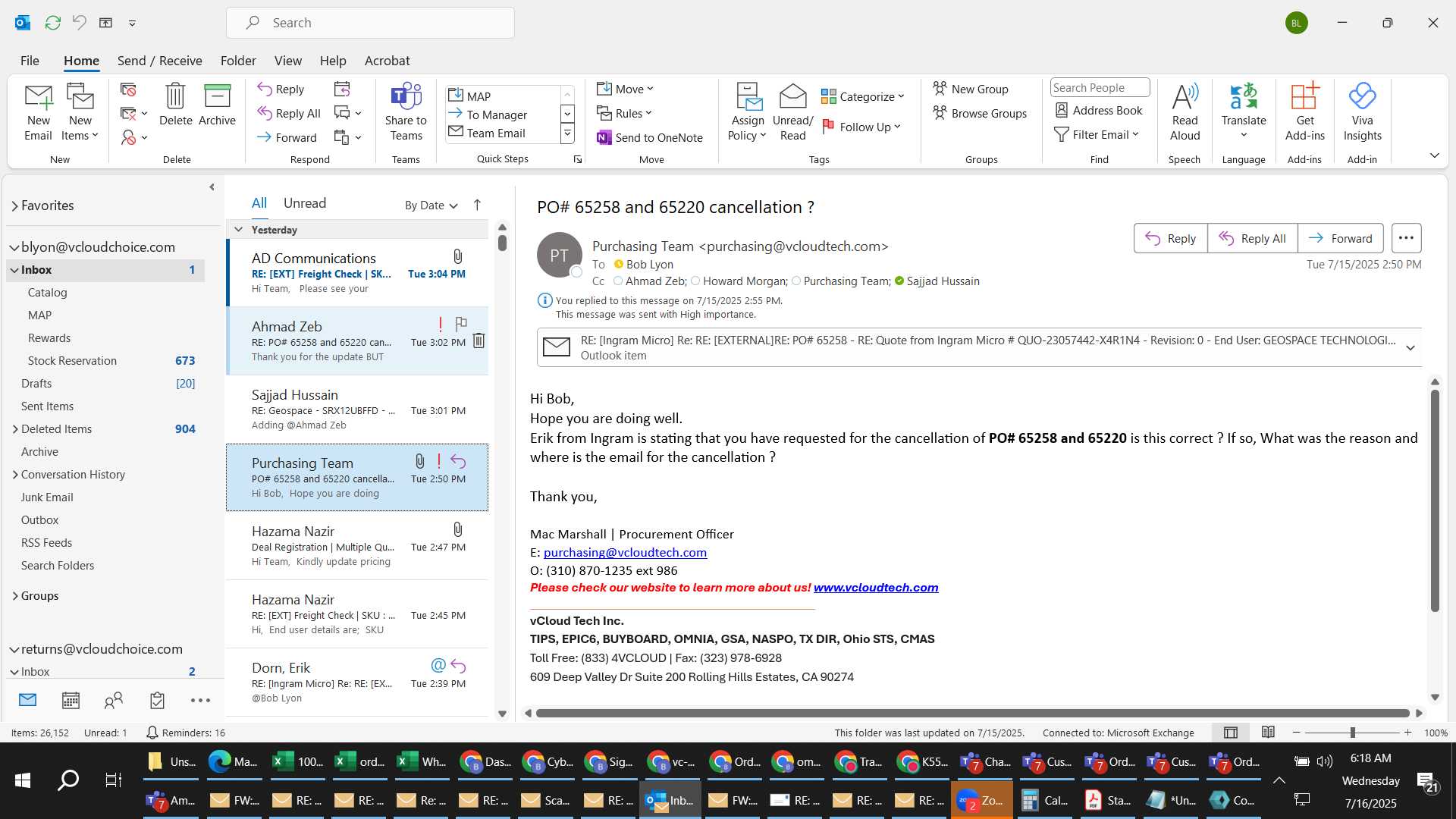Open the Acrobat tab
Image resolution: width=1456 pixels, height=819 pixels.
coord(387,61)
